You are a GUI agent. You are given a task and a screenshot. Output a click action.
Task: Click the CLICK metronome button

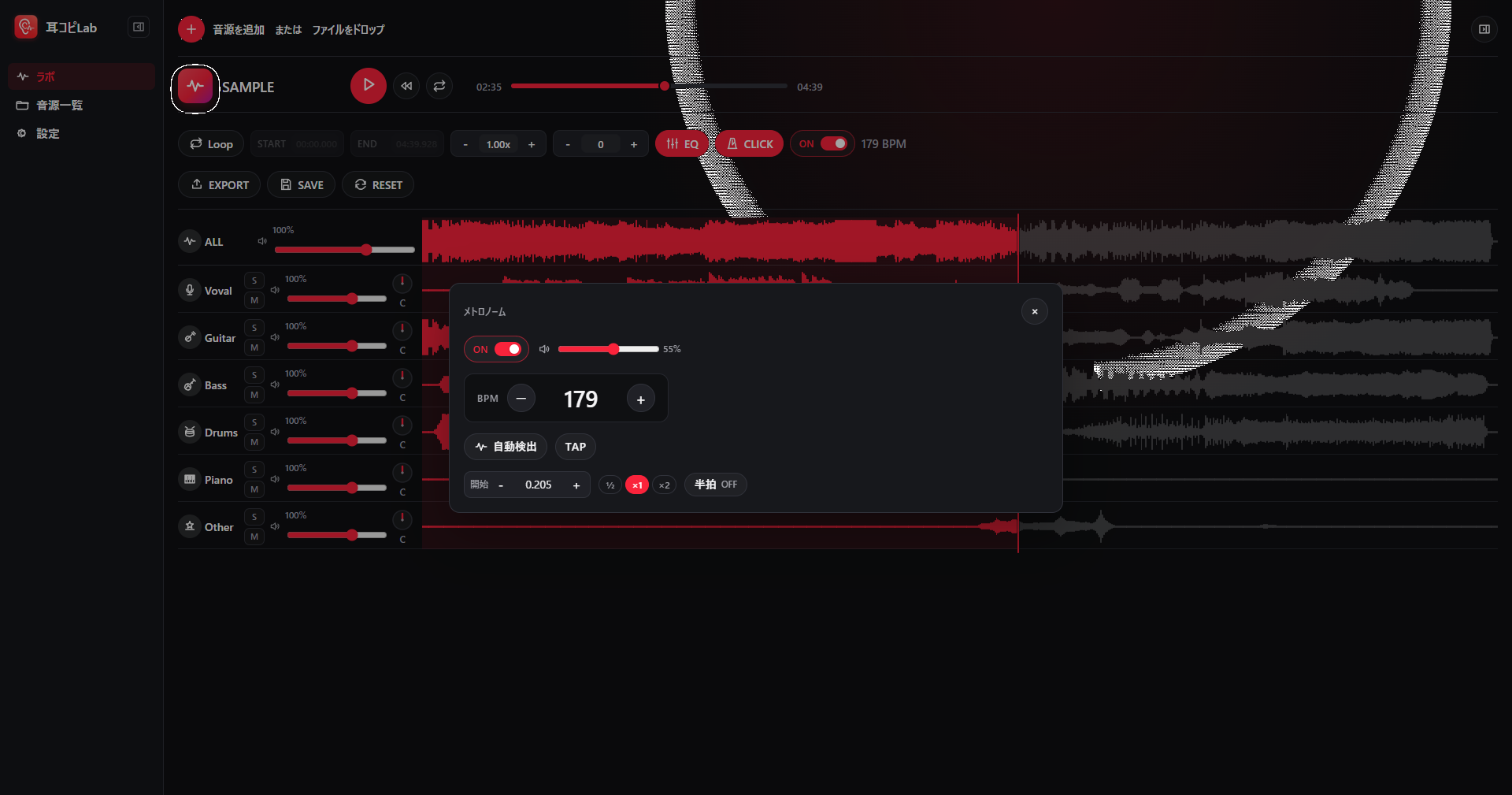click(750, 144)
